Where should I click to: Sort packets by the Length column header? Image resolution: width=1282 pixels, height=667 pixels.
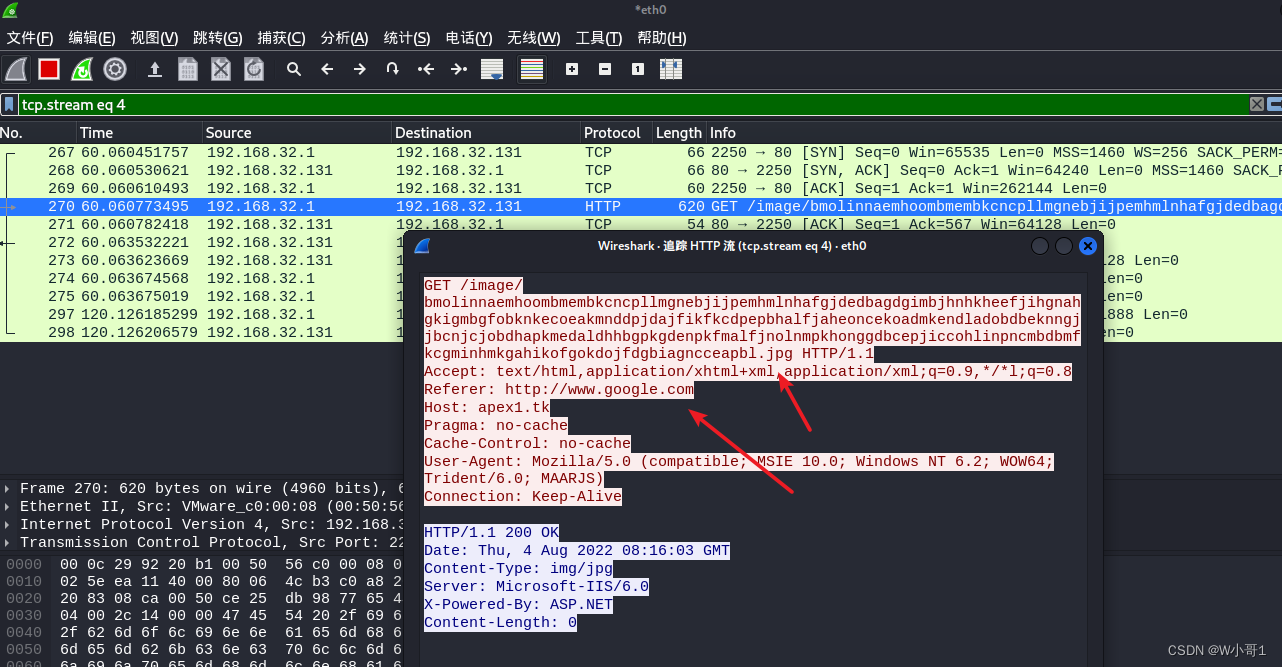pos(679,132)
